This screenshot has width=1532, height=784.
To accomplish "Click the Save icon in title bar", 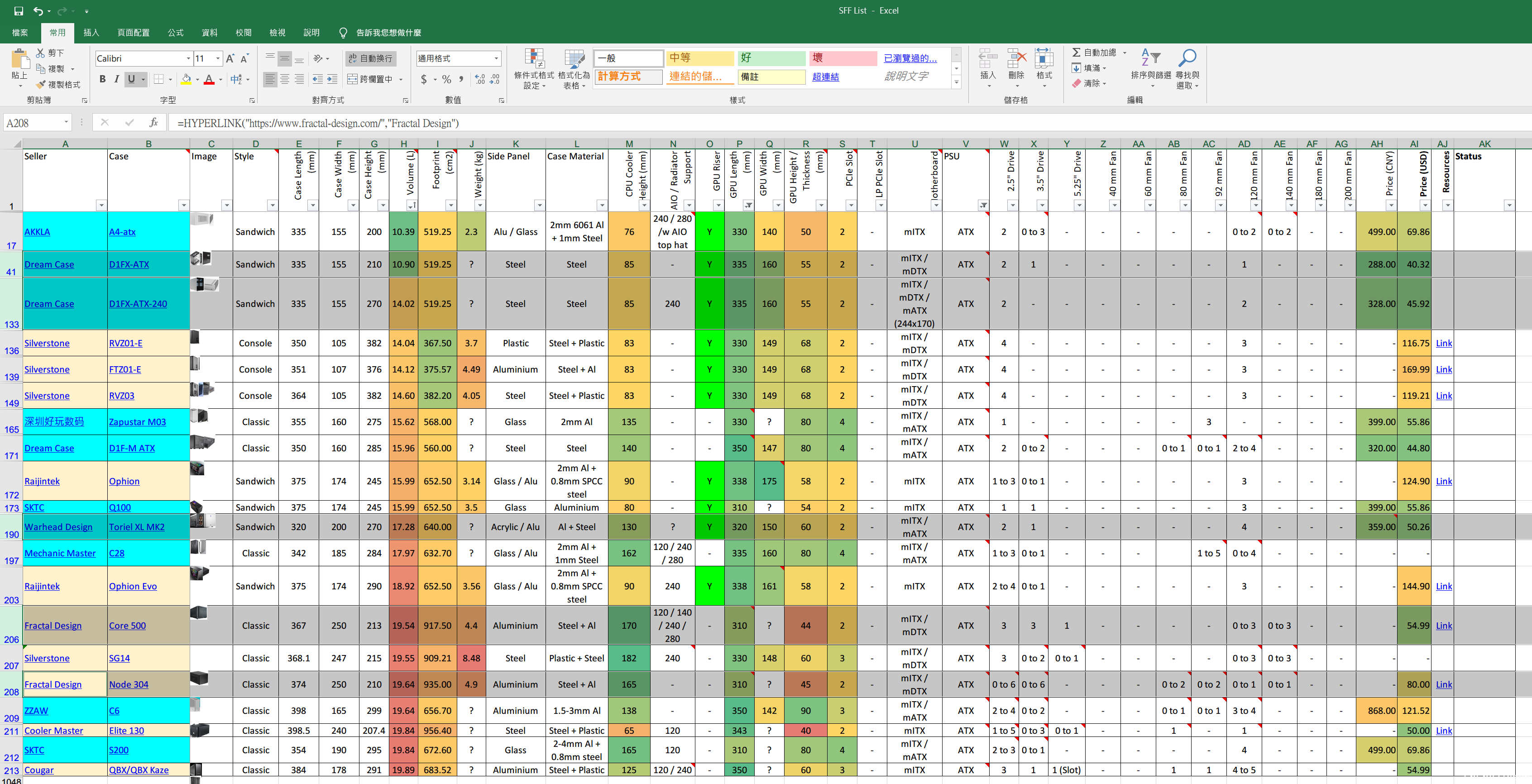I will 19,11.
